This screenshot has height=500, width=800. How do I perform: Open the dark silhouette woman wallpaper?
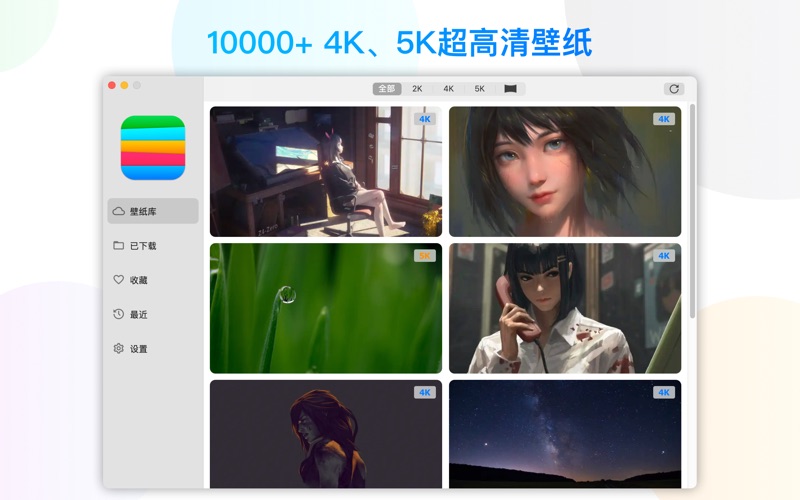pos(326,434)
